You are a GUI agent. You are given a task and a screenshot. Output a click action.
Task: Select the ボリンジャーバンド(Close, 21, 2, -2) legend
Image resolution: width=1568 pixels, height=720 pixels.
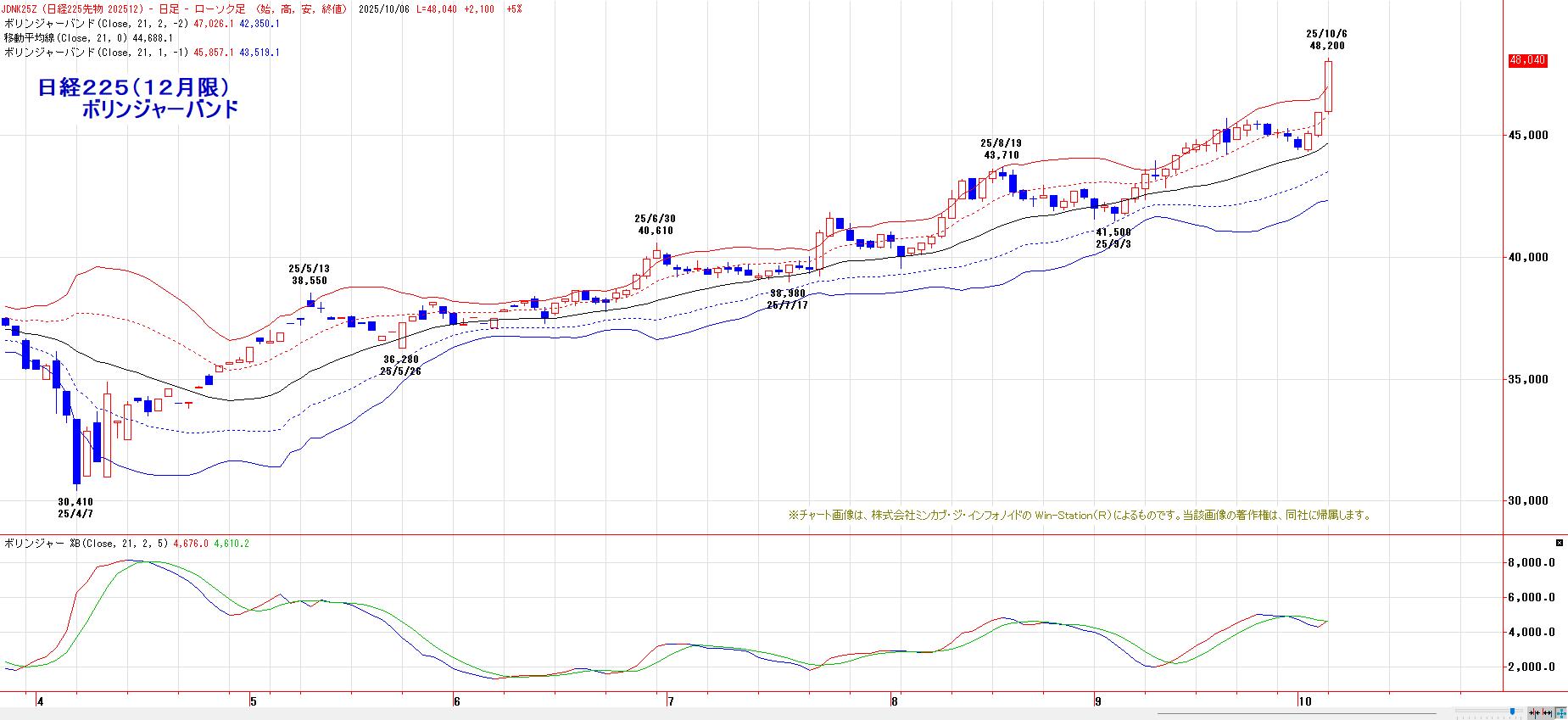tap(97, 24)
